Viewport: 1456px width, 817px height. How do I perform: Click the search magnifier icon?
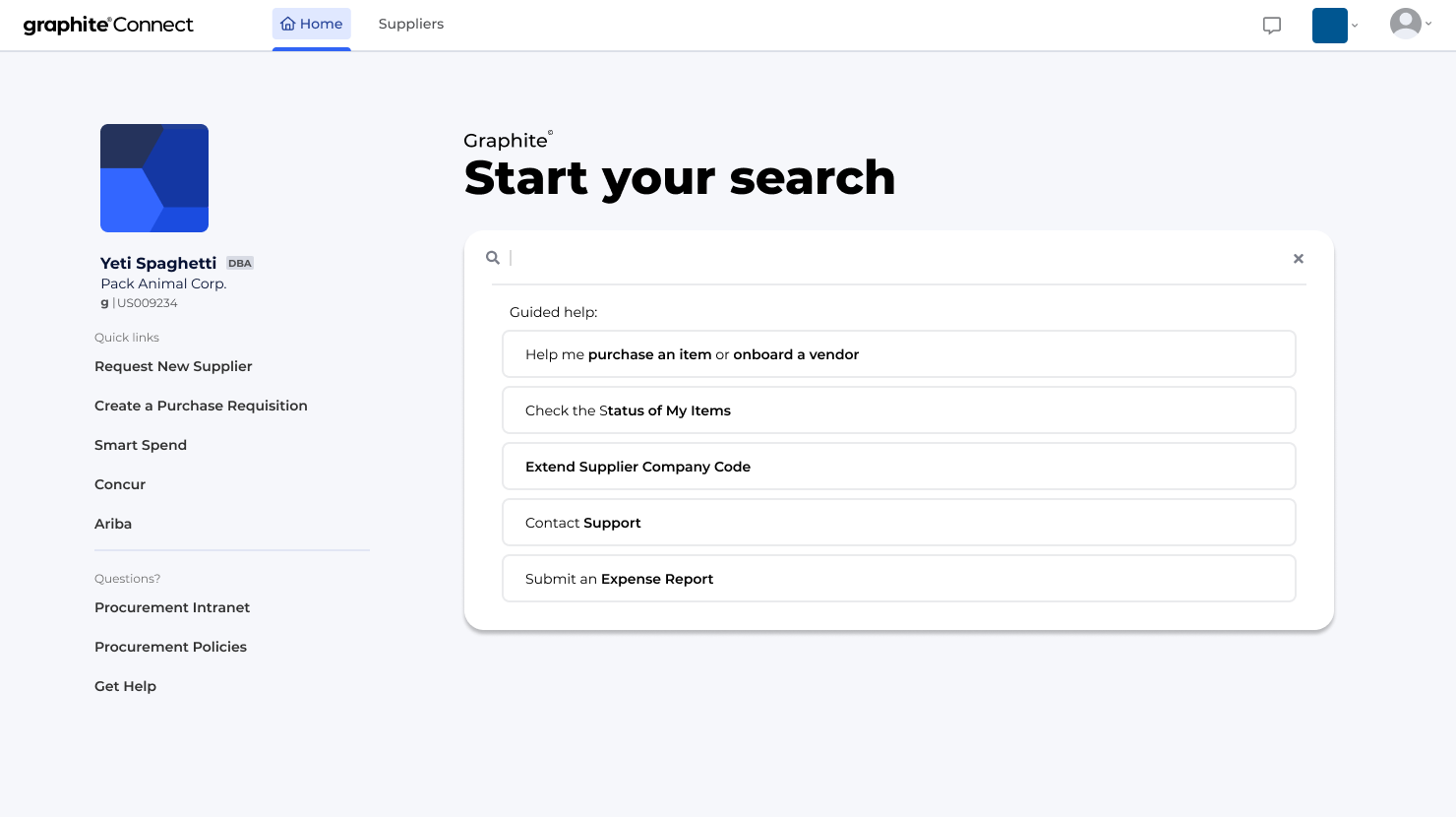[x=493, y=257]
